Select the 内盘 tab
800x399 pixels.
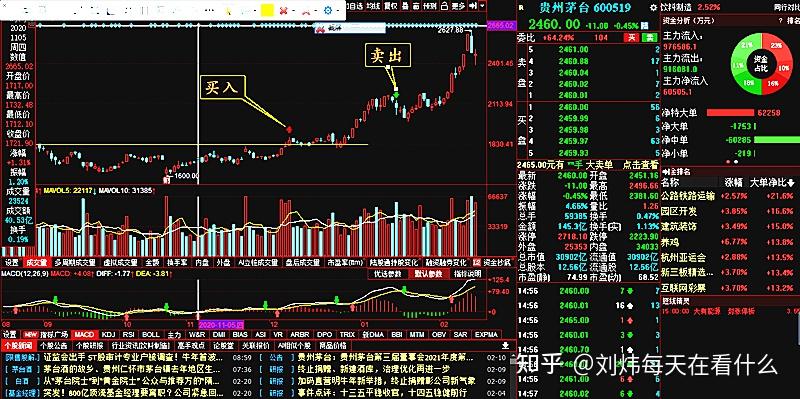point(202,262)
